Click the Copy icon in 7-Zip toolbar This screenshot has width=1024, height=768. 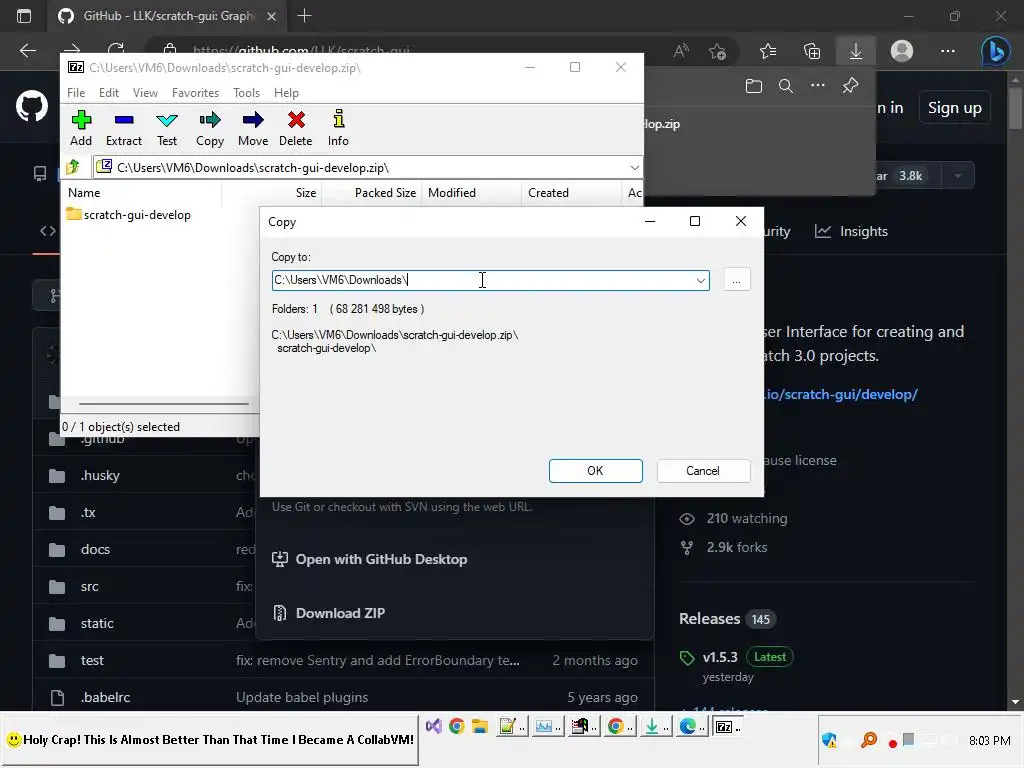click(210, 128)
